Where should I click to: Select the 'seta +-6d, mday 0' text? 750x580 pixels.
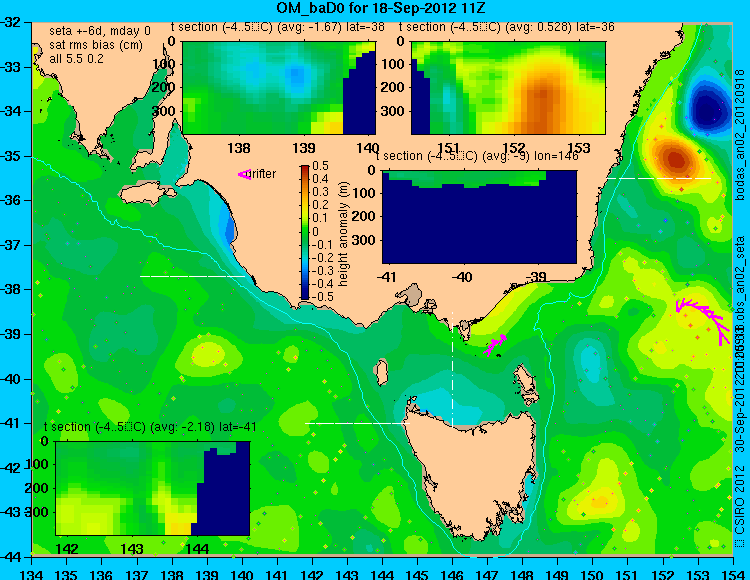pyautogui.click(x=99, y=31)
